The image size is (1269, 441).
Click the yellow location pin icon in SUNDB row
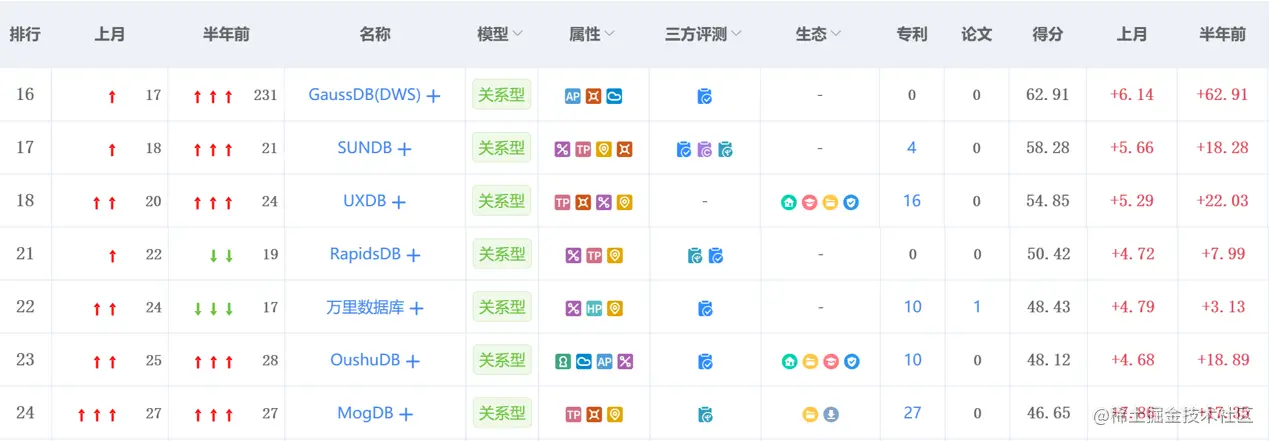pyautogui.click(x=604, y=149)
